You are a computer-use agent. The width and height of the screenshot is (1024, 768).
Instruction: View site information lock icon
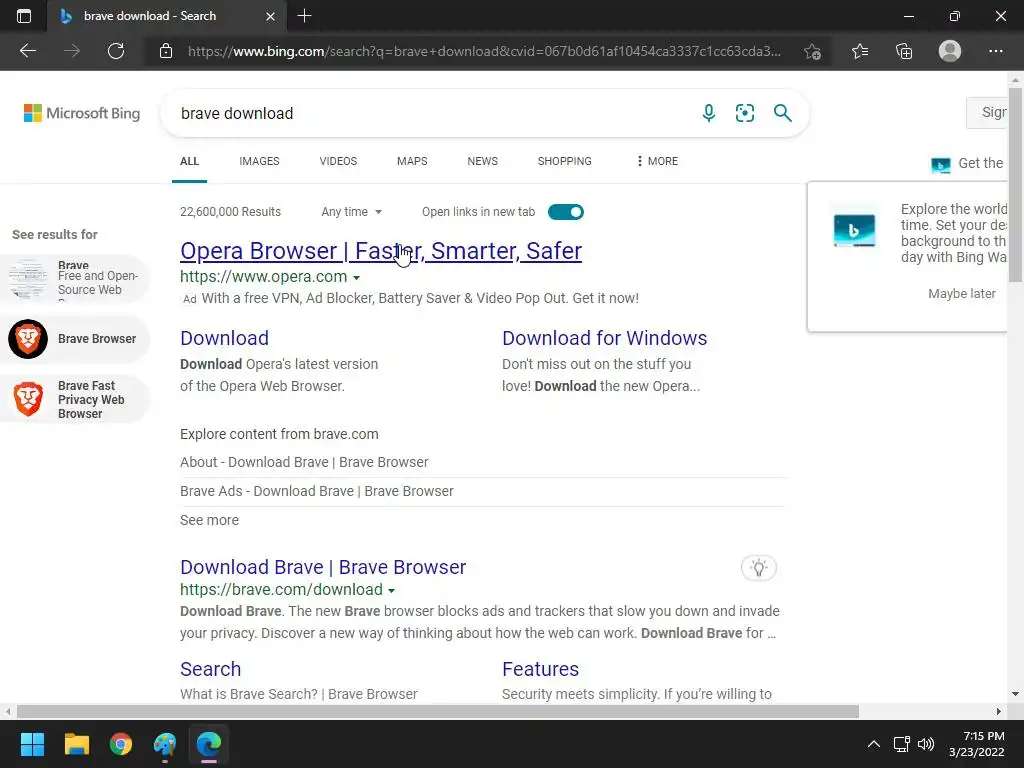pyautogui.click(x=166, y=51)
